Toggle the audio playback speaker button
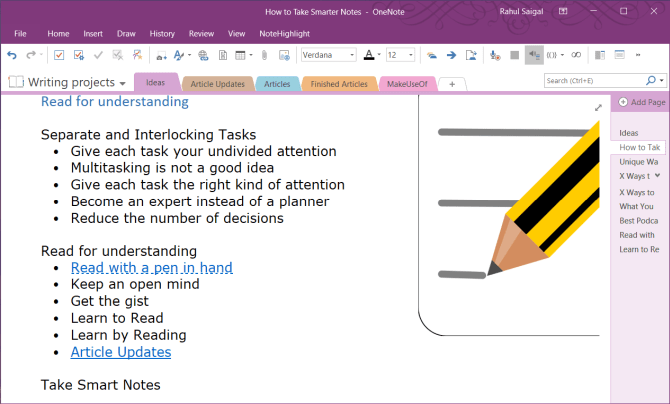This screenshot has height=404, width=670. (x=533, y=55)
